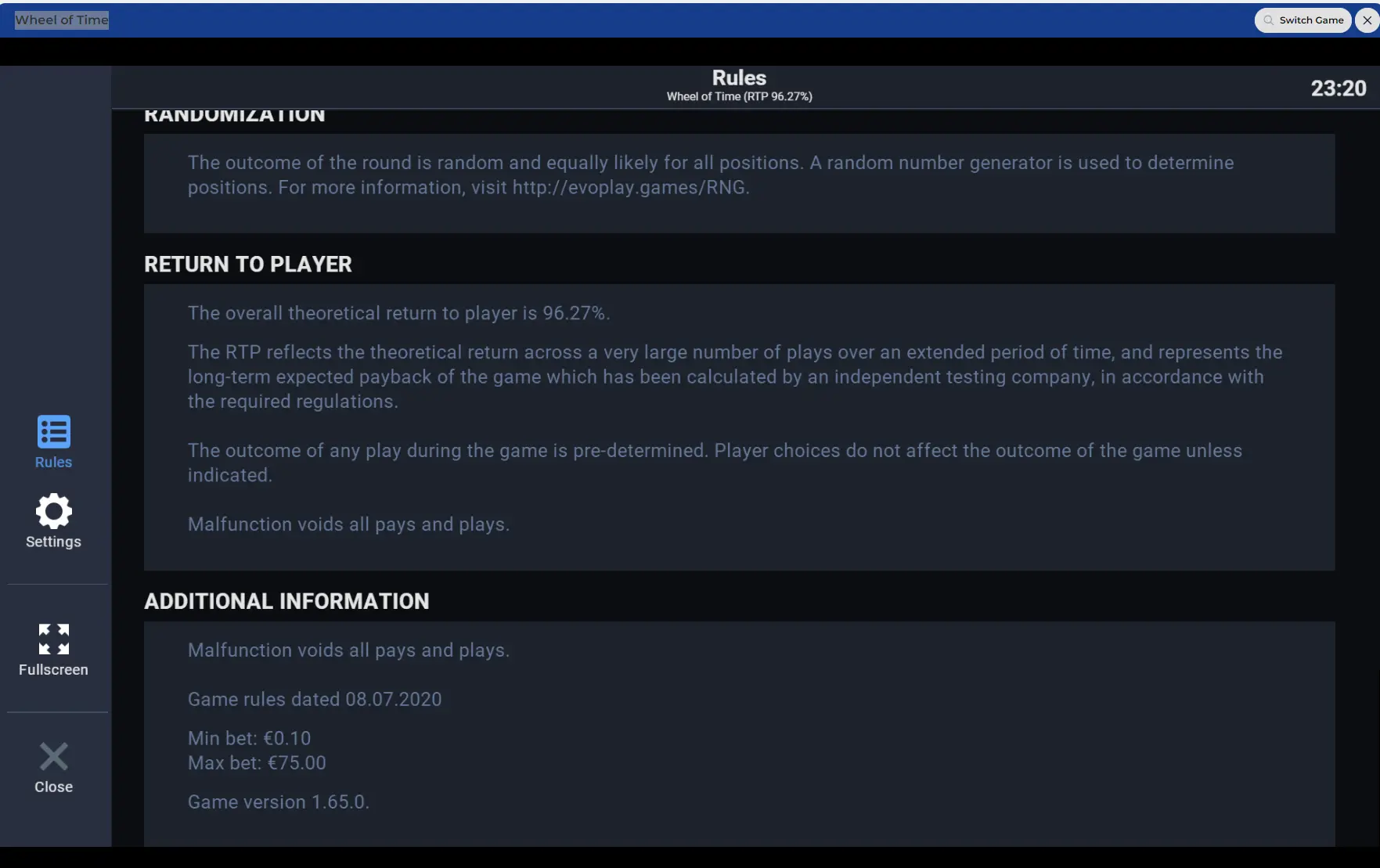Screen dimensions: 1380x868
Task: Click the Close label in sidebar
Action: click(x=53, y=787)
